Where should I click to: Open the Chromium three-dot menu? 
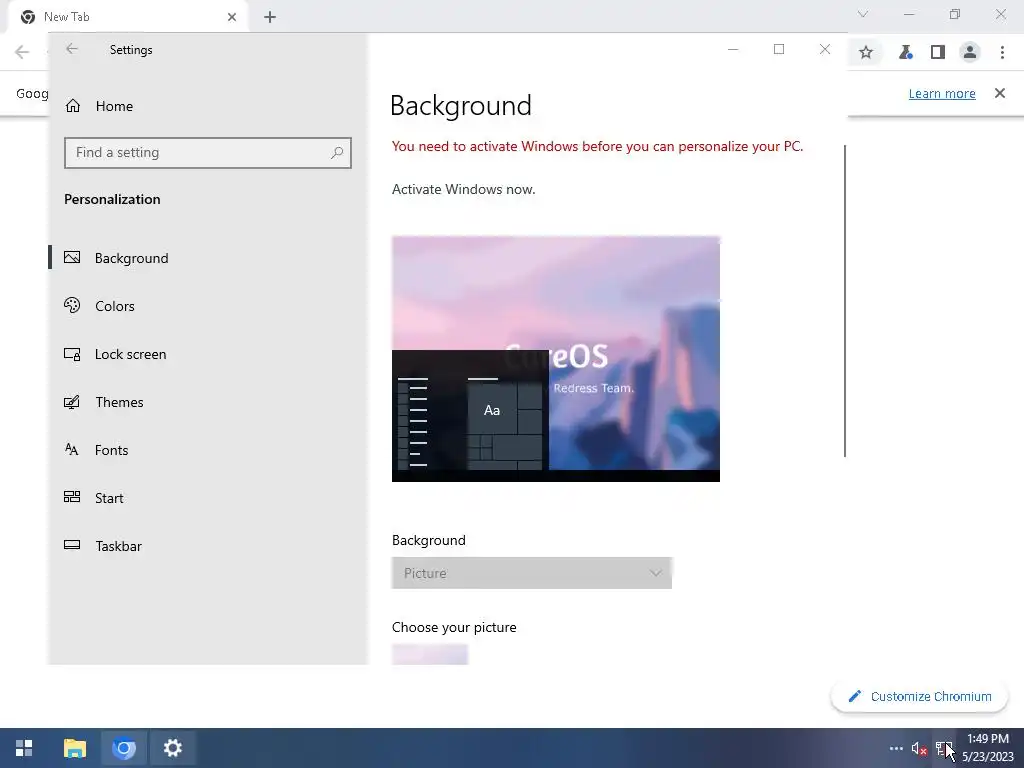(x=1002, y=52)
